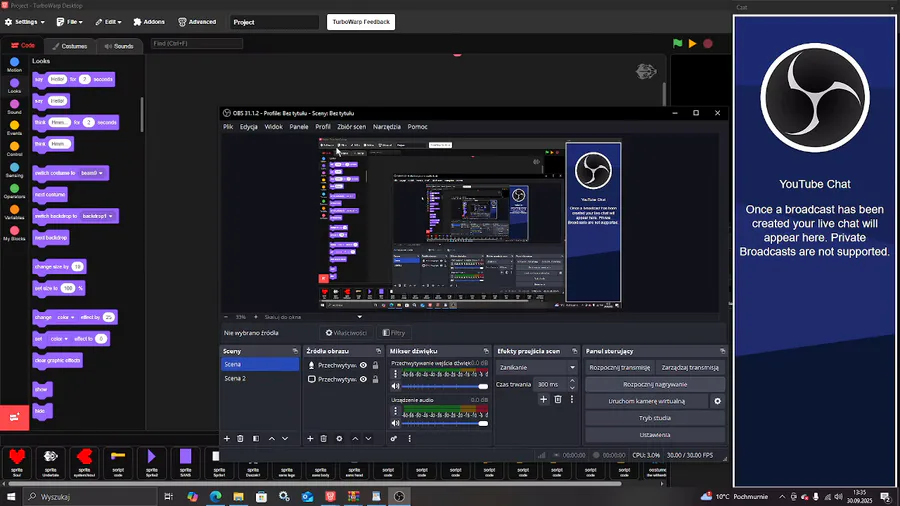900x506 pixels.
Task: Open Ustawienia button in OBS controls
Action: tap(655, 435)
